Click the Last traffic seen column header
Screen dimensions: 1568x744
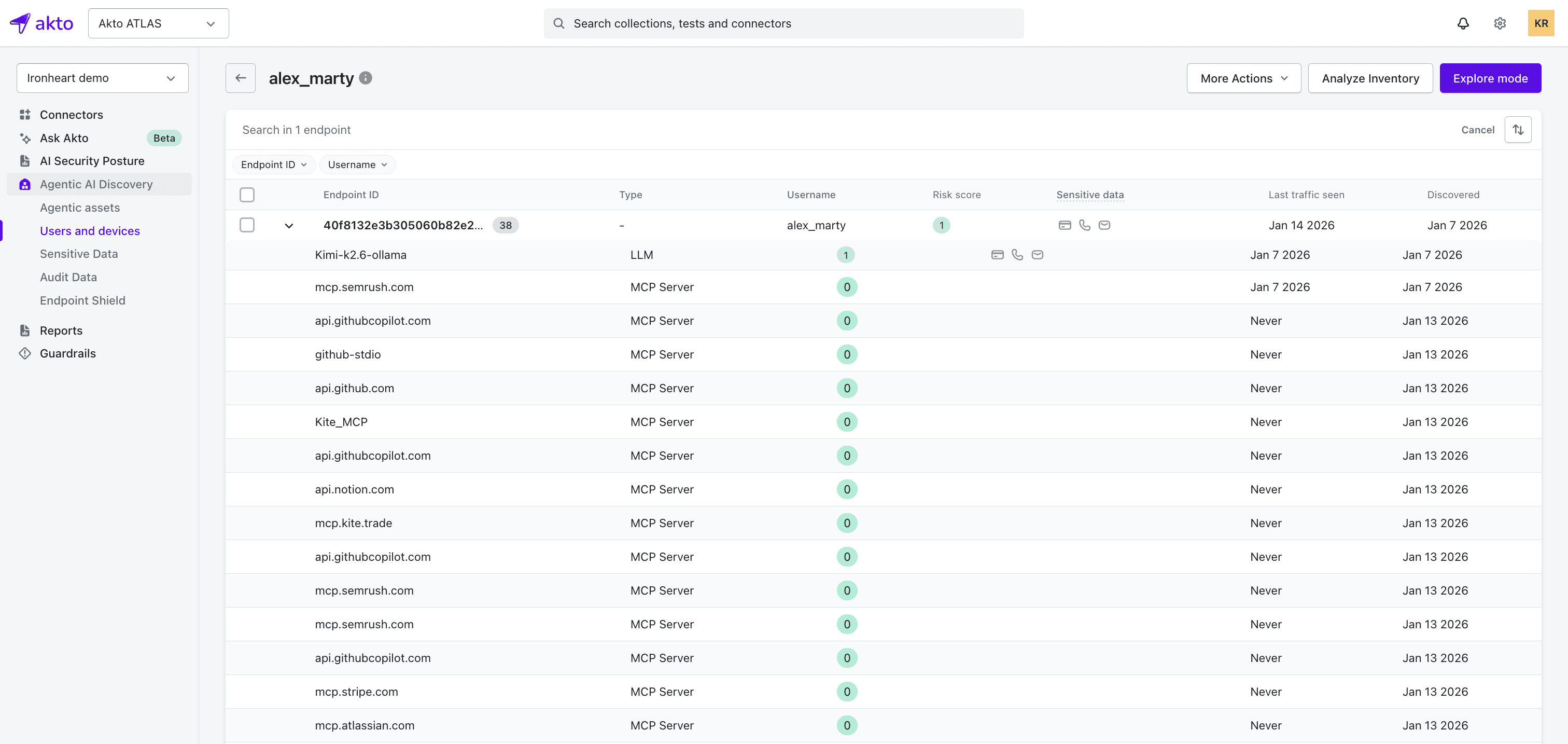pos(1306,195)
